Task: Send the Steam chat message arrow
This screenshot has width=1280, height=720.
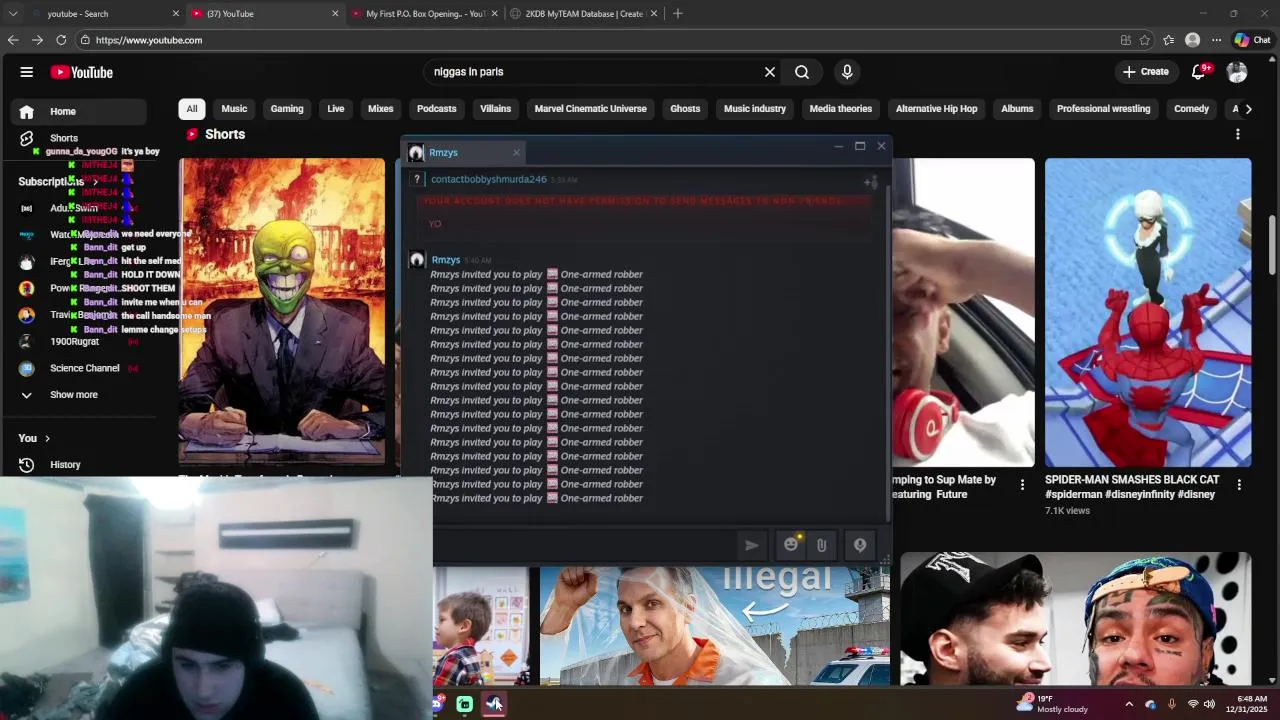Action: click(x=752, y=545)
